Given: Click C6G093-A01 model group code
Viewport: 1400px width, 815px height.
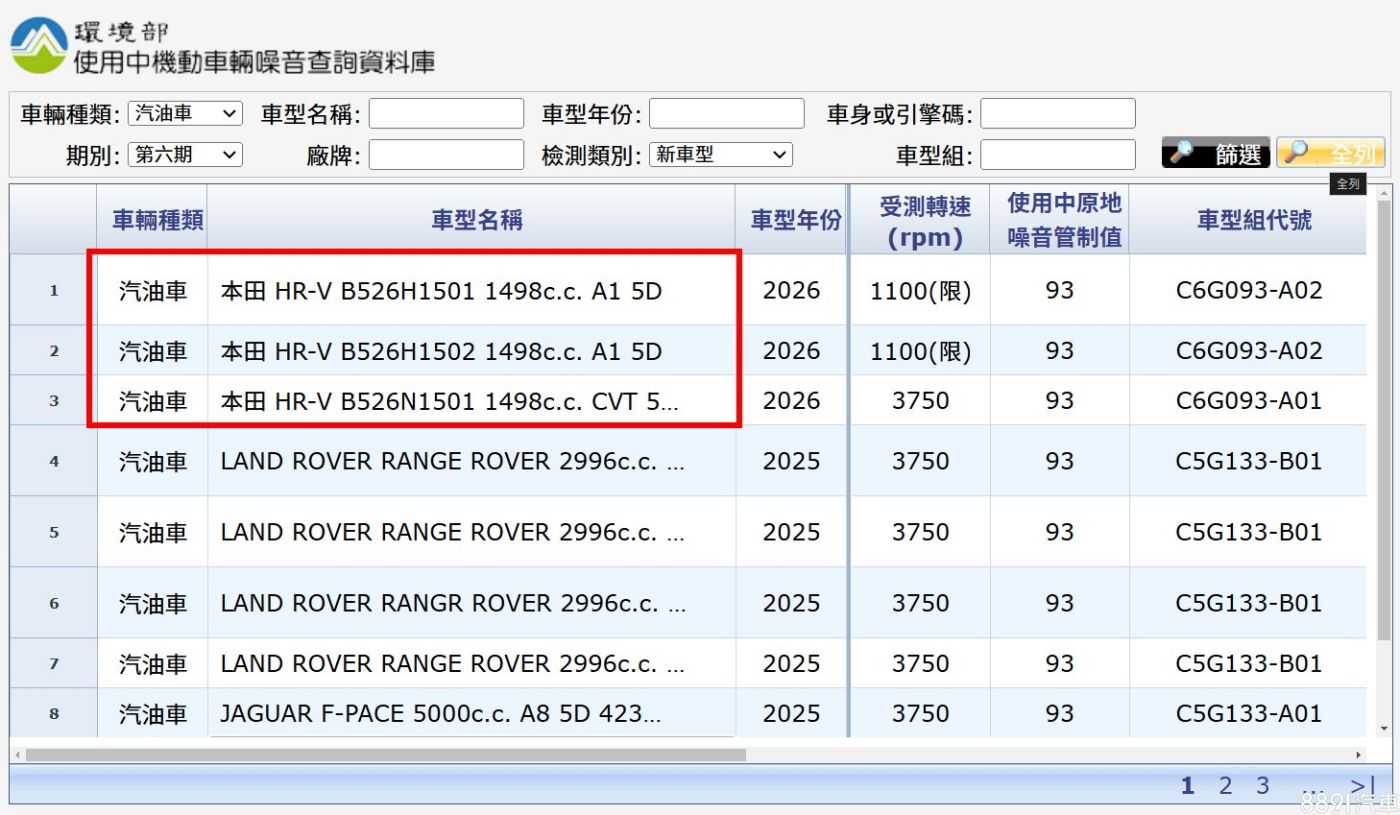Looking at the screenshot, I should pos(1249,401).
